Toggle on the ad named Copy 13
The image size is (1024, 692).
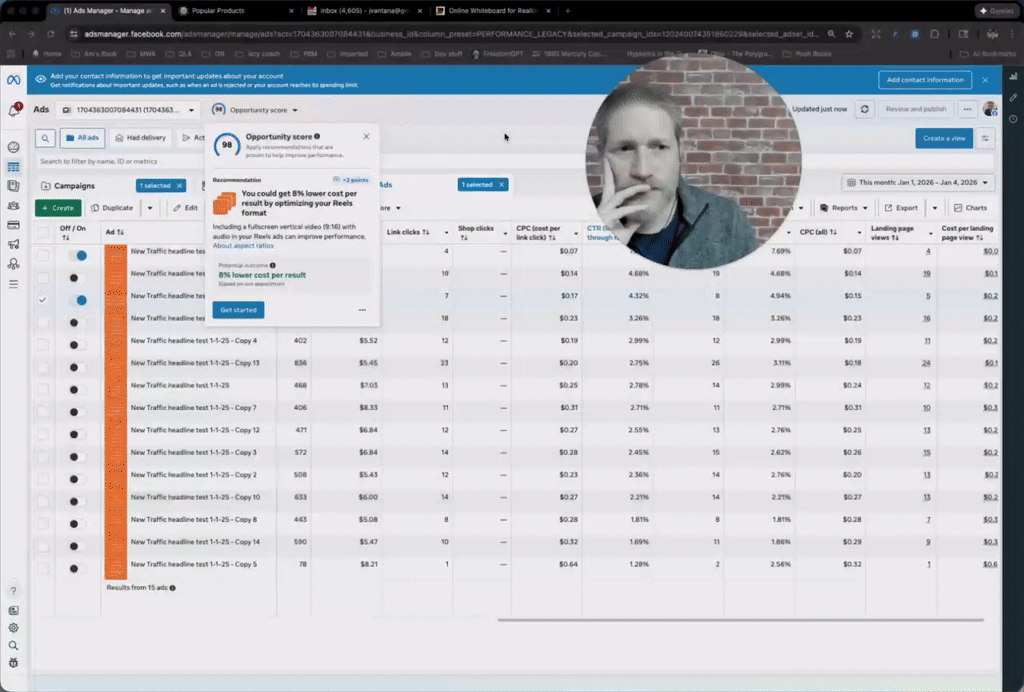click(x=77, y=367)
